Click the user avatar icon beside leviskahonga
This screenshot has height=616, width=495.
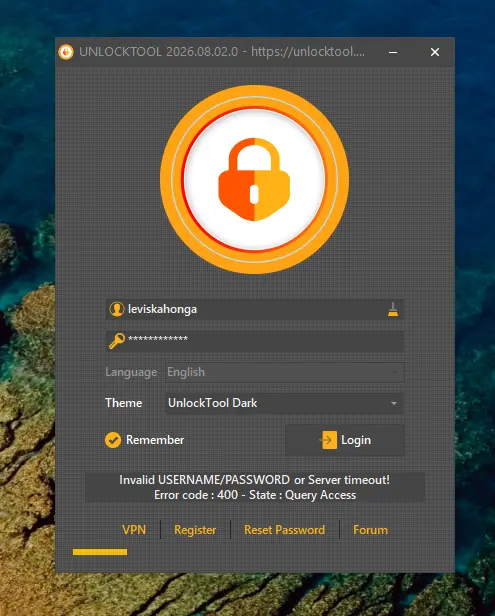click(x=117, y=309)
